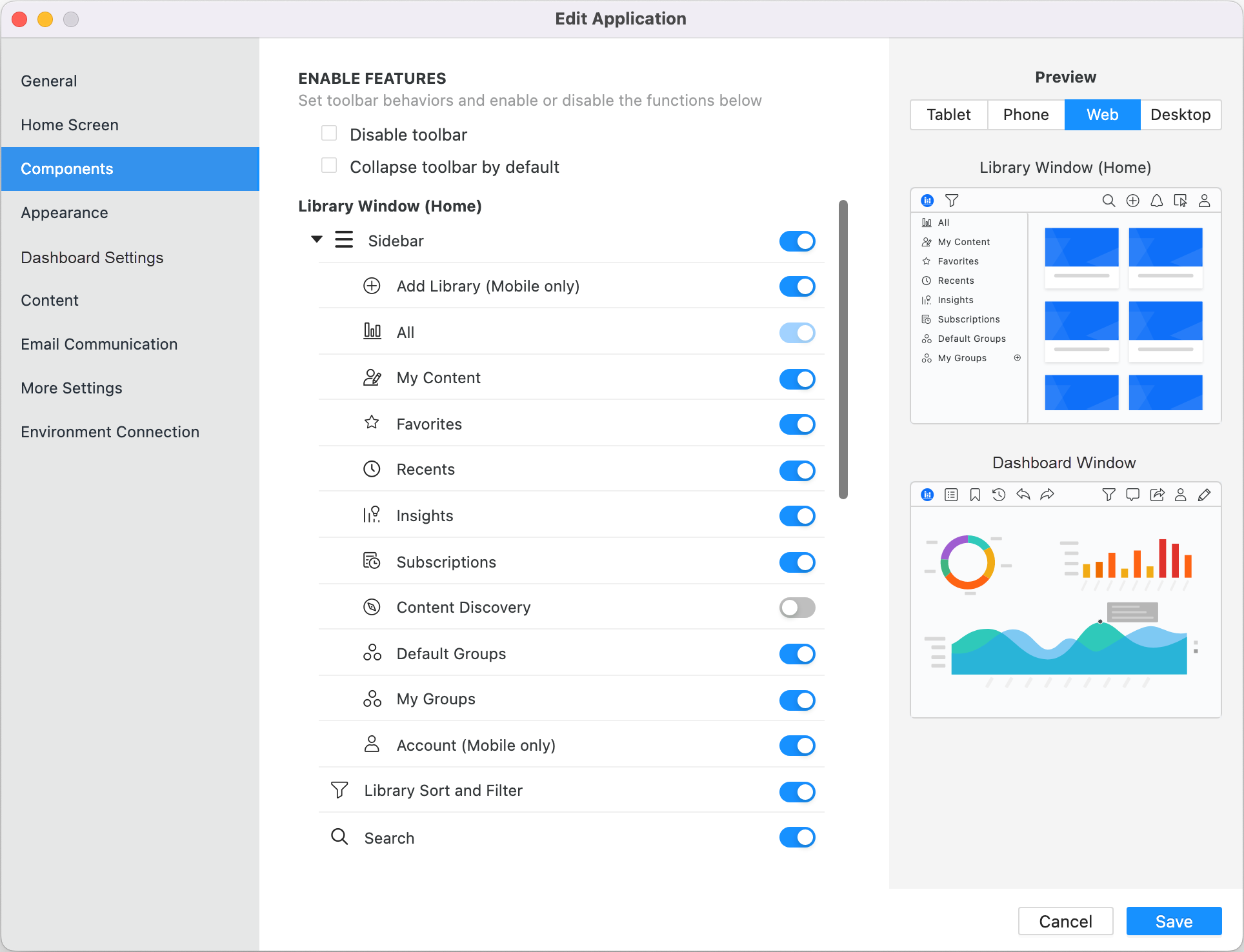Click the undo arrow in Dashboard Window preview
The height and width of the screenshot is (952, 1244).
point(1023,495)
